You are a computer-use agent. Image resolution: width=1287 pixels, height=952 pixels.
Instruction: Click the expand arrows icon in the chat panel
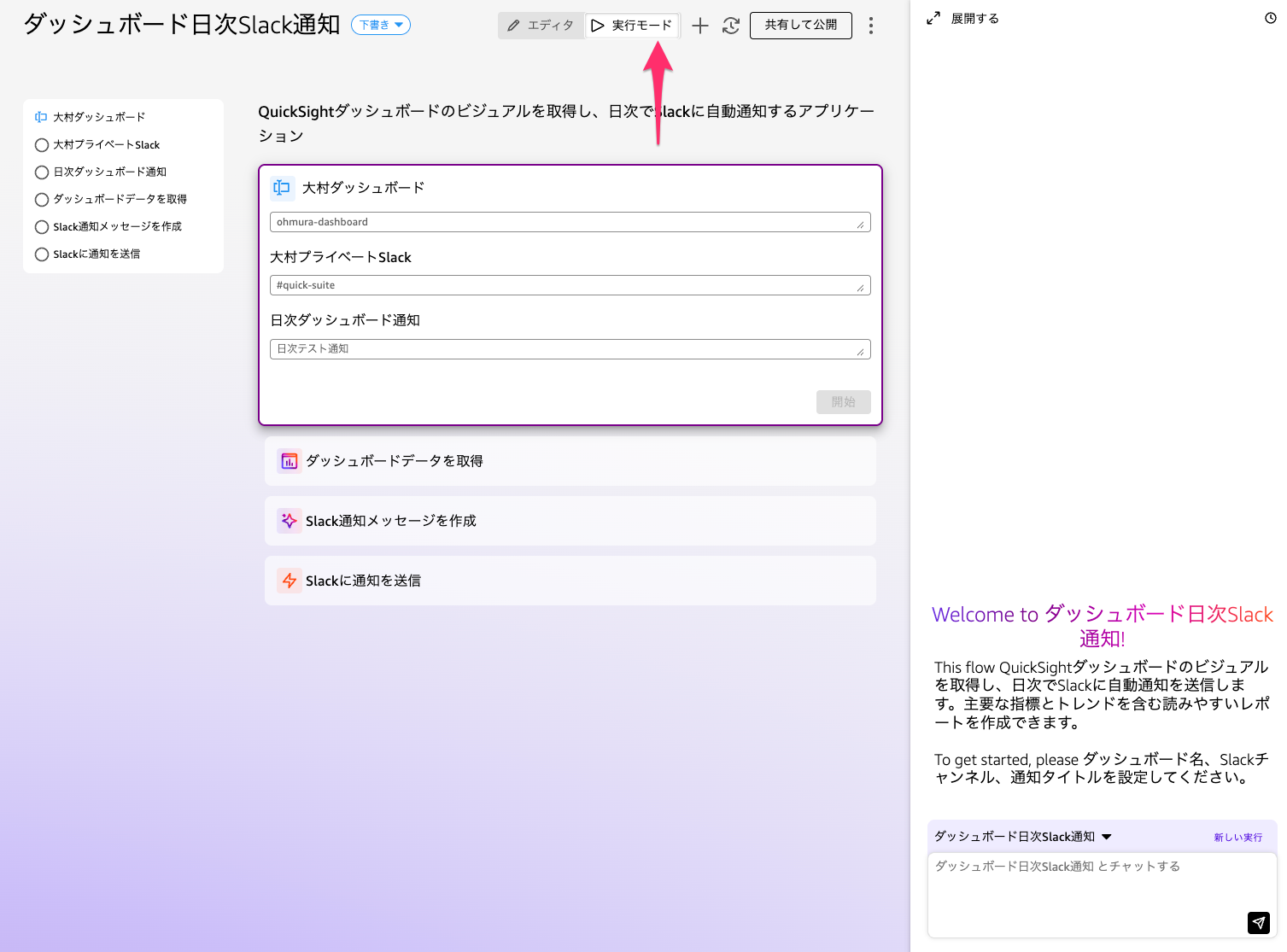click(x=933, y=18)
